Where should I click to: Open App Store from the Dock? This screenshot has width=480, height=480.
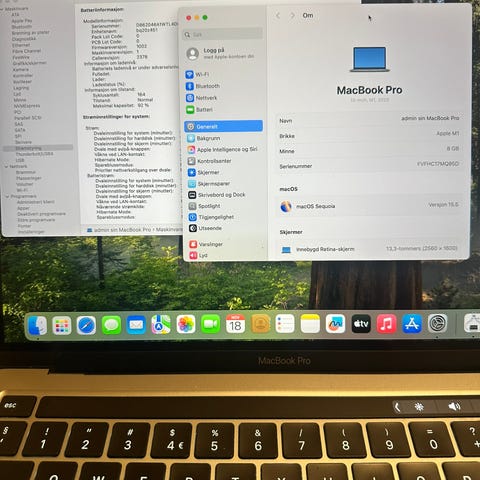(412, 323)
